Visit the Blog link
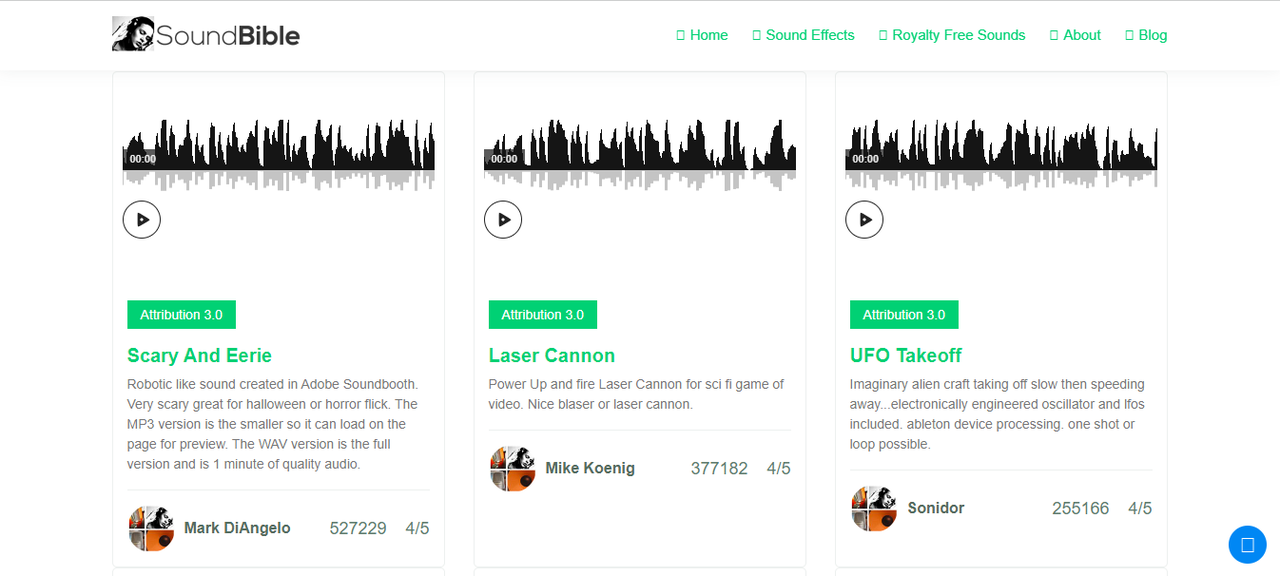This screenshot has height=576, width=1280. (x=1146, y=35)
